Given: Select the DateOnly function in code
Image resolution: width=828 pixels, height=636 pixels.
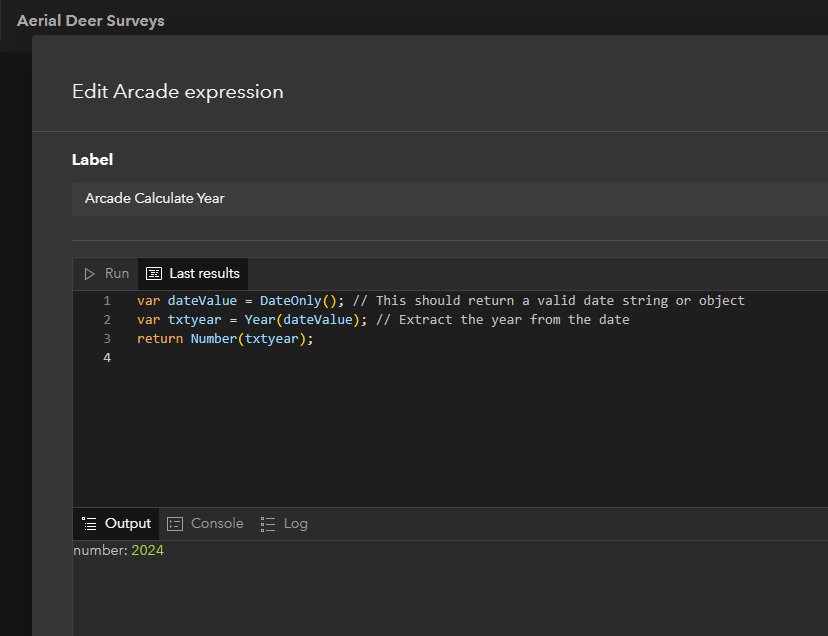Looking at the screenshot, I should (290, 300).
